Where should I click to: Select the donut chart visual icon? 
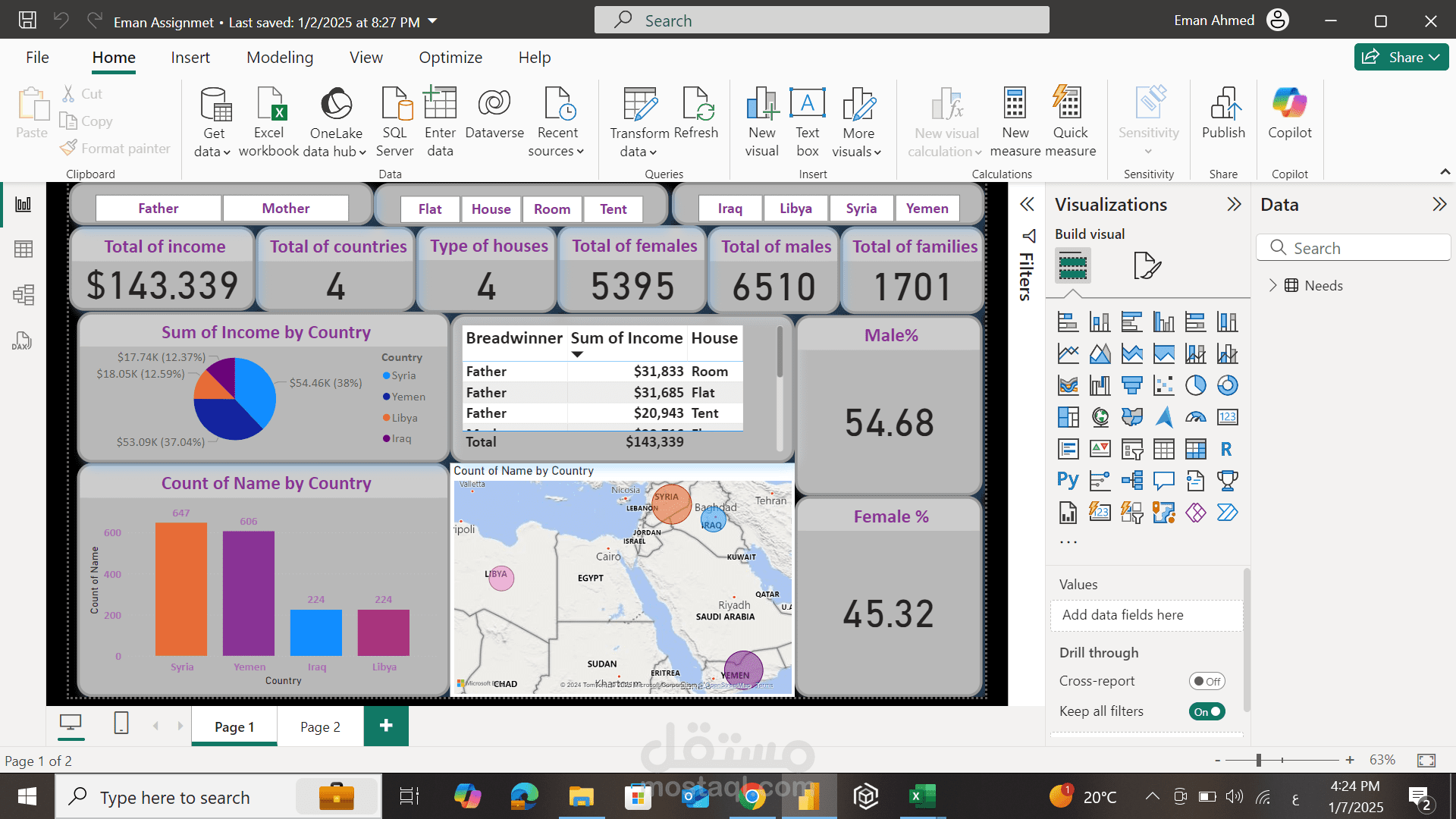pyautogui.click(x=1227, y=385)
